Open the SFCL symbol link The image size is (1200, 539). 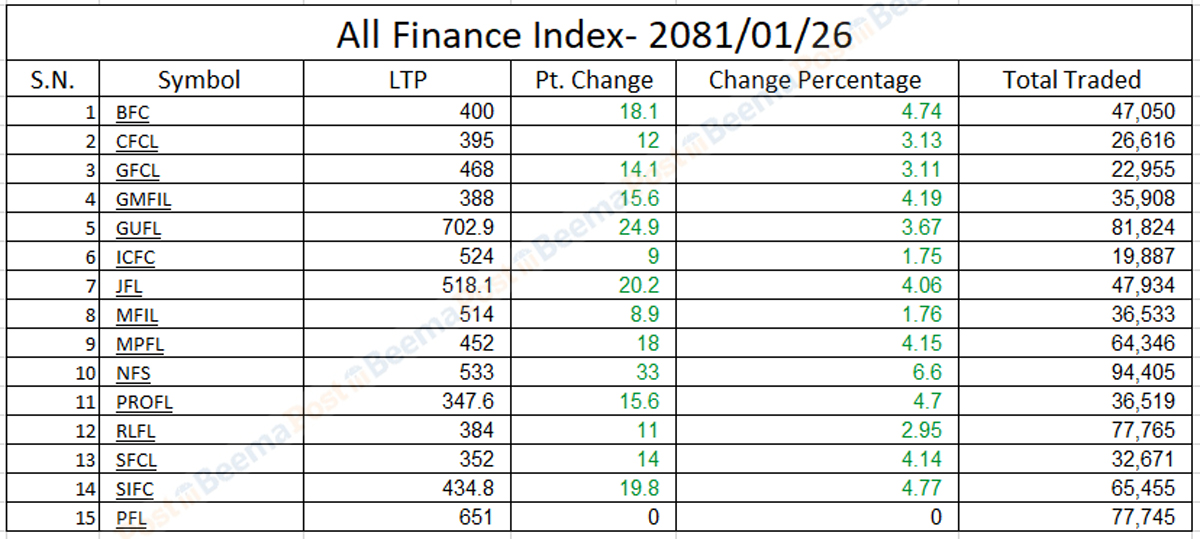click(x=136, y=460)
